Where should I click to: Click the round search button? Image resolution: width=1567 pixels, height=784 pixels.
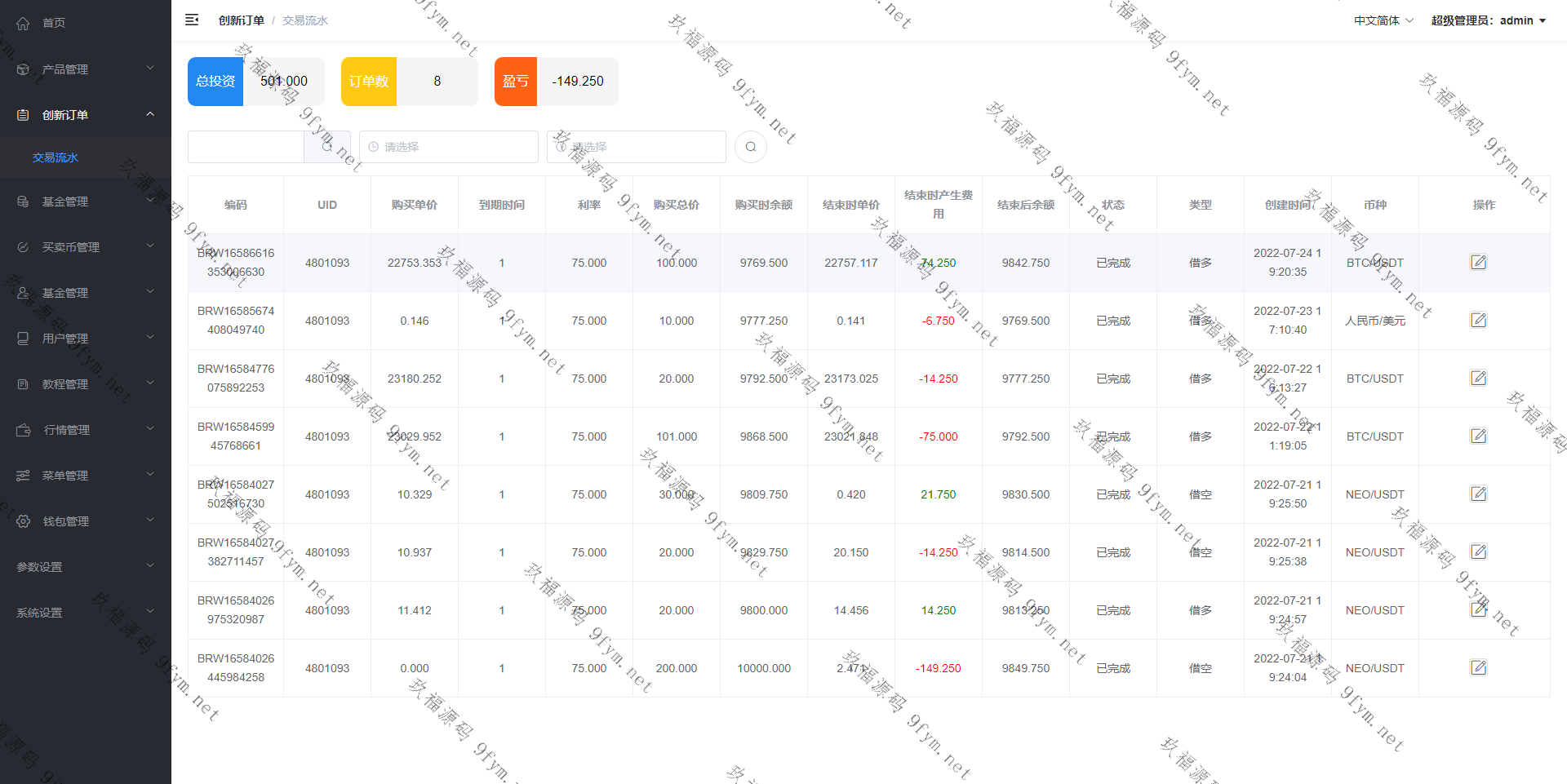pyautogui.click(x=750, y=147)
